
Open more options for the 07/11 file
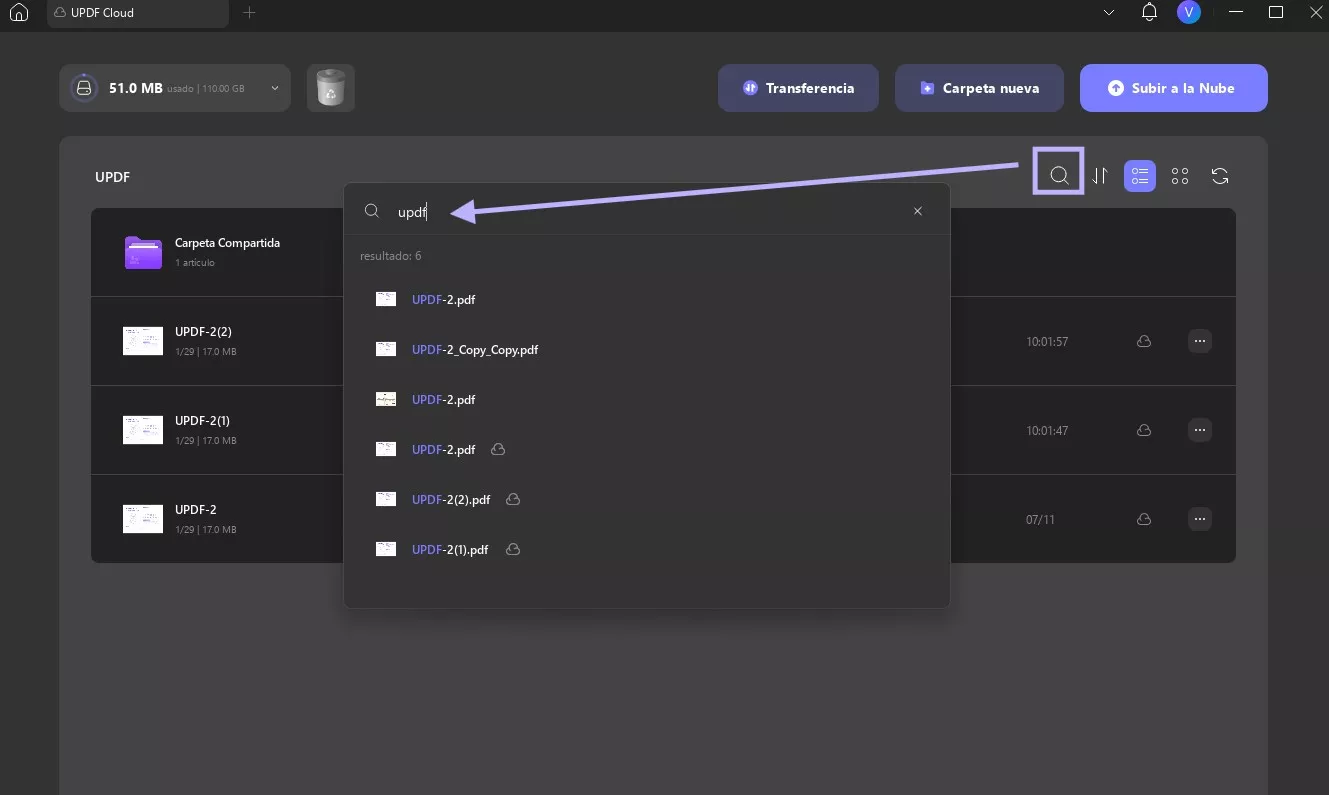click(x=1200, y=519)
